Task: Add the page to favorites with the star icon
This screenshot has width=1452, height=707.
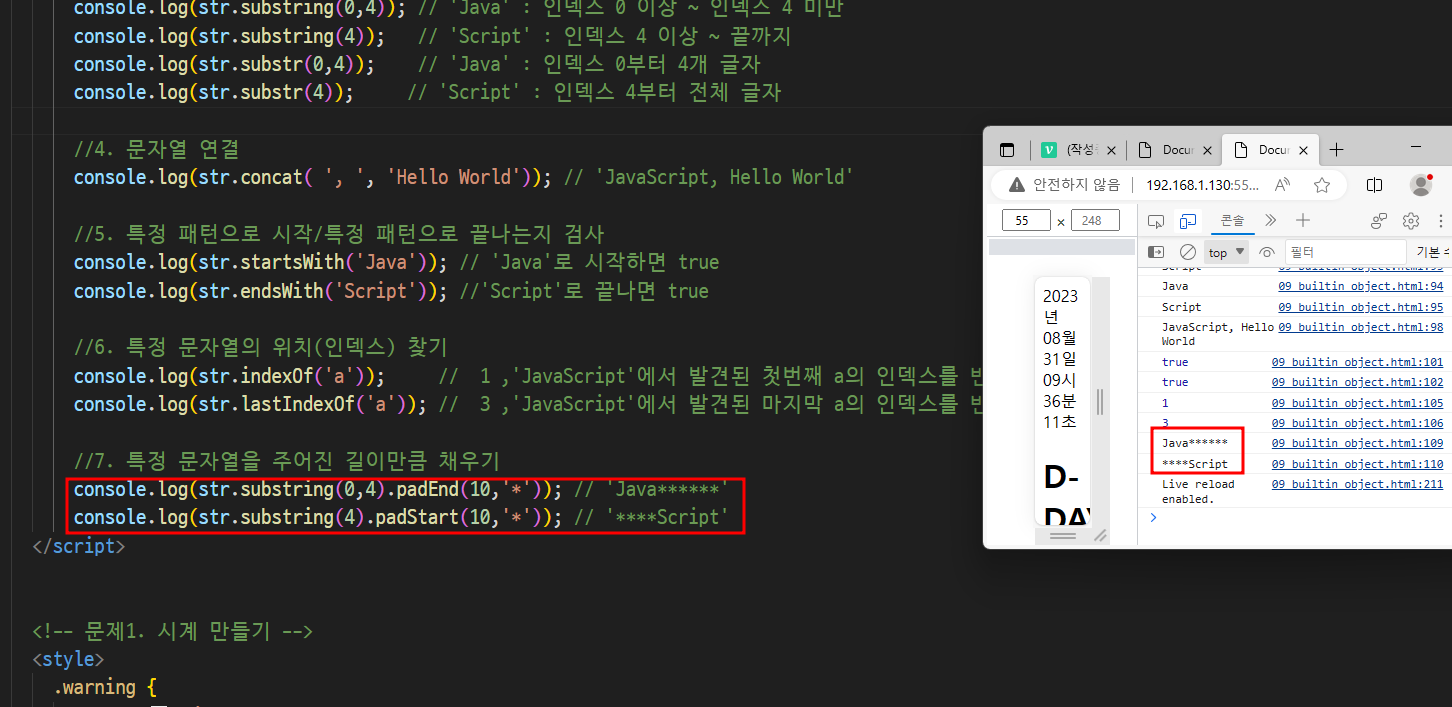Action: click(1322, 185)
